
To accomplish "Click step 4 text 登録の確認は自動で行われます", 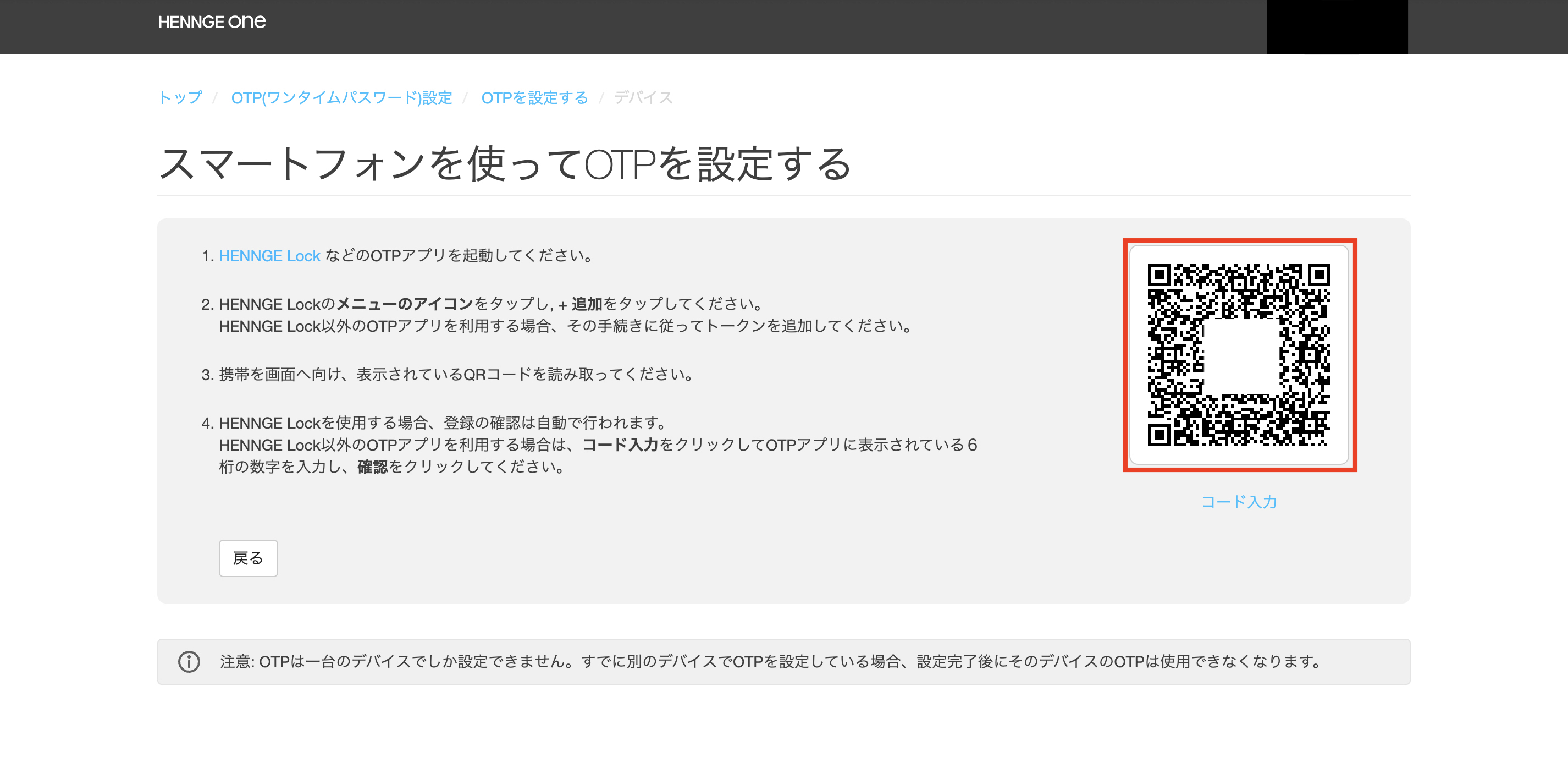I will [555, 423].
